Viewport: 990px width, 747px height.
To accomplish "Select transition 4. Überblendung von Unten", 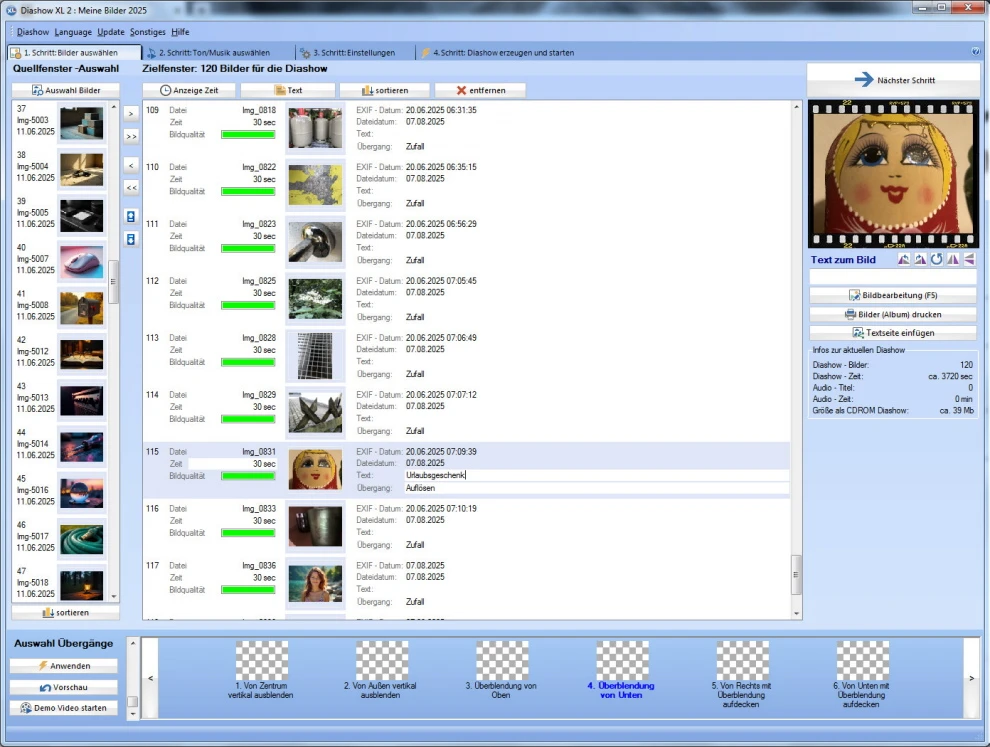I will 622,671.
